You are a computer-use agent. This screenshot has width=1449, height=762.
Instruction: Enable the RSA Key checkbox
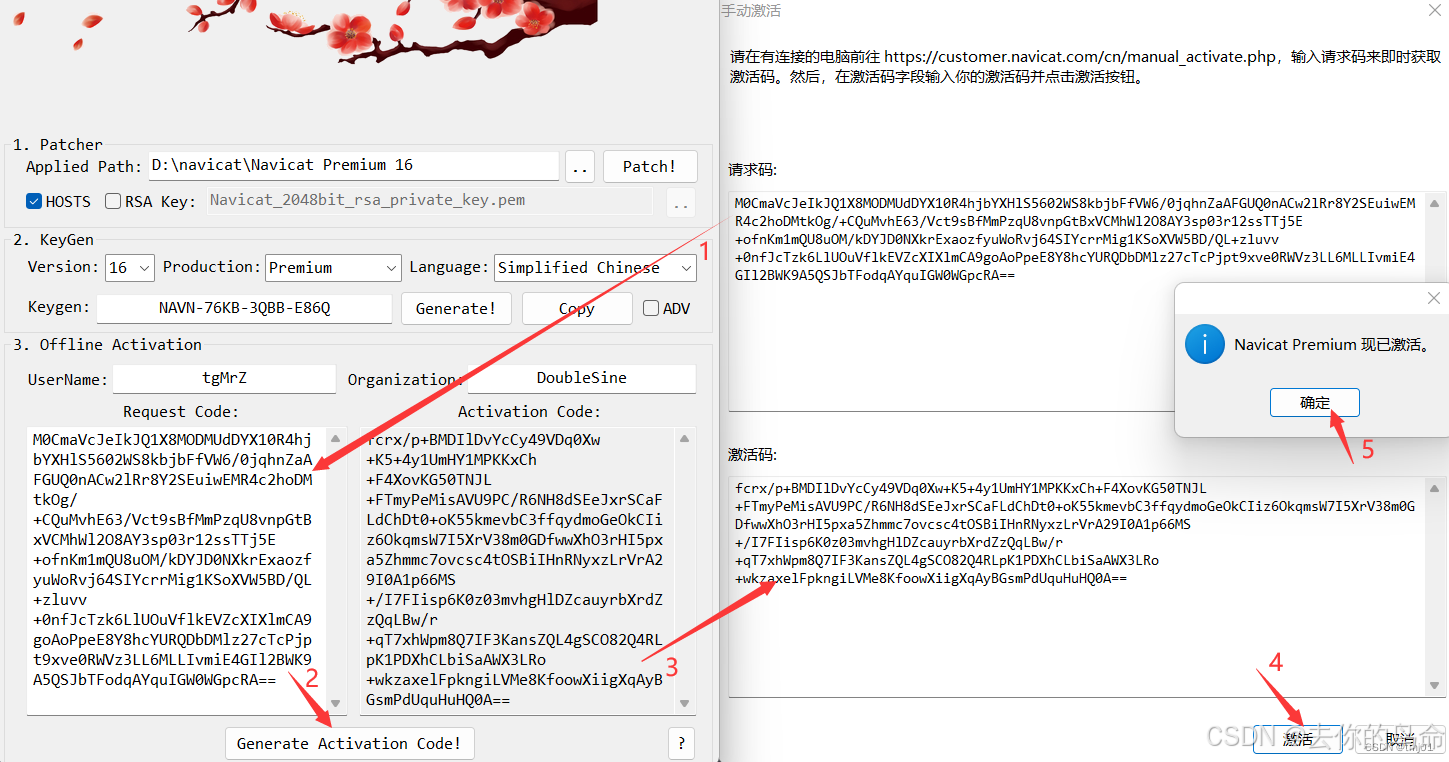[113, 201]
